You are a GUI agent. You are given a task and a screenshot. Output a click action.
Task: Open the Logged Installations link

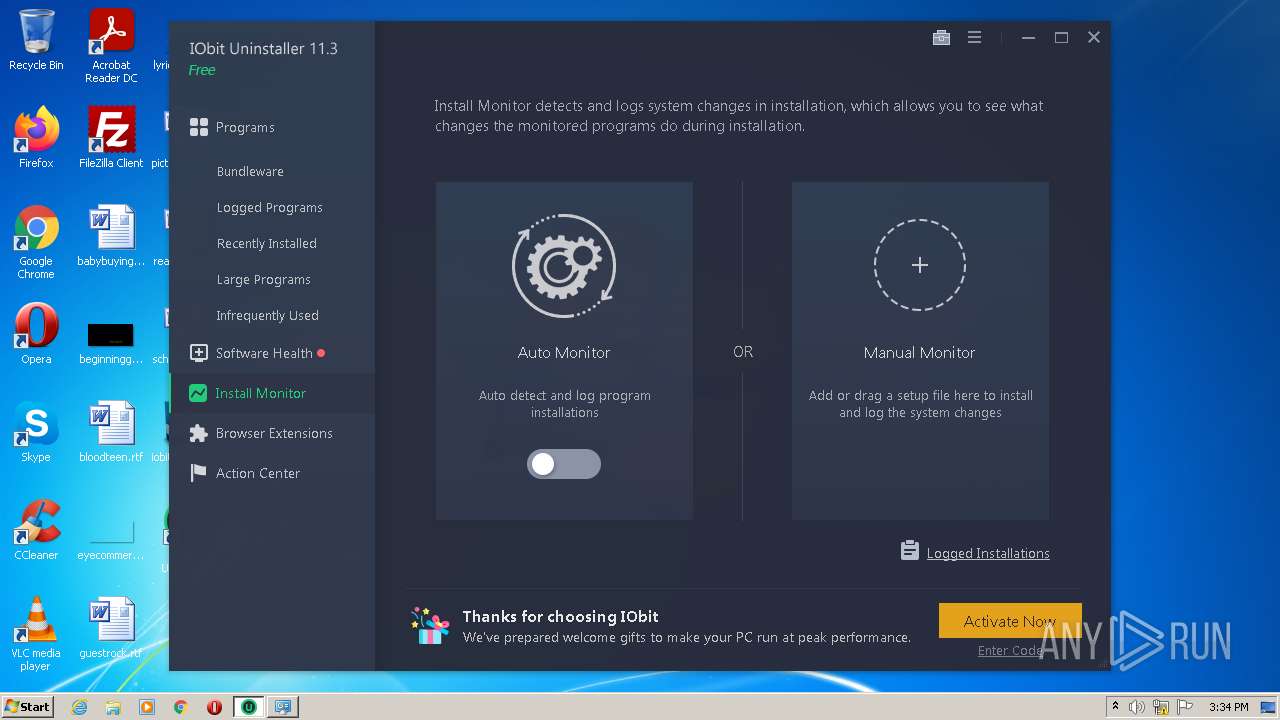coord(988,553)
